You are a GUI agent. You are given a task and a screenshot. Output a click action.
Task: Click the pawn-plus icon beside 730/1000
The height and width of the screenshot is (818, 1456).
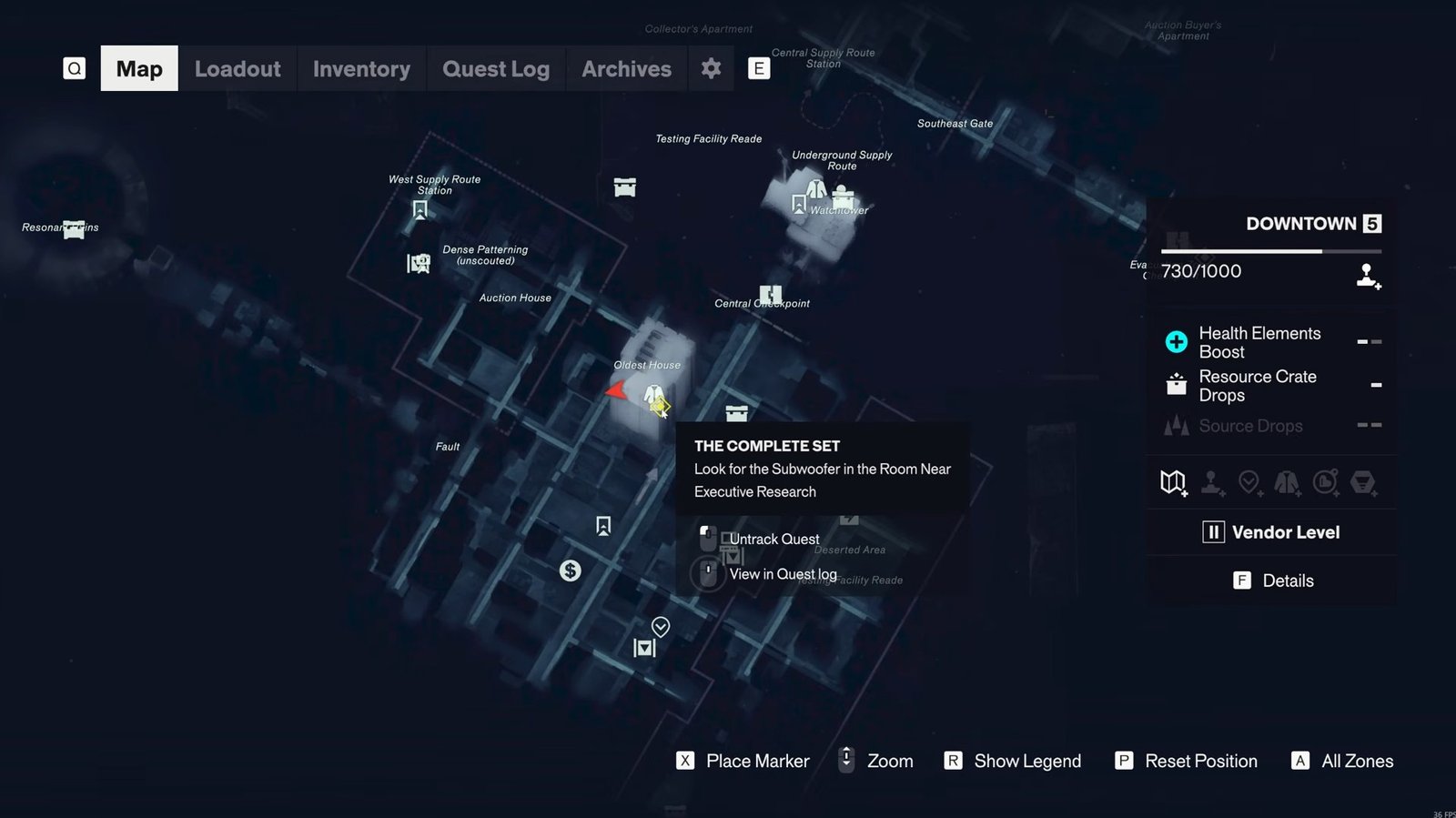[x=1368, y=276]
